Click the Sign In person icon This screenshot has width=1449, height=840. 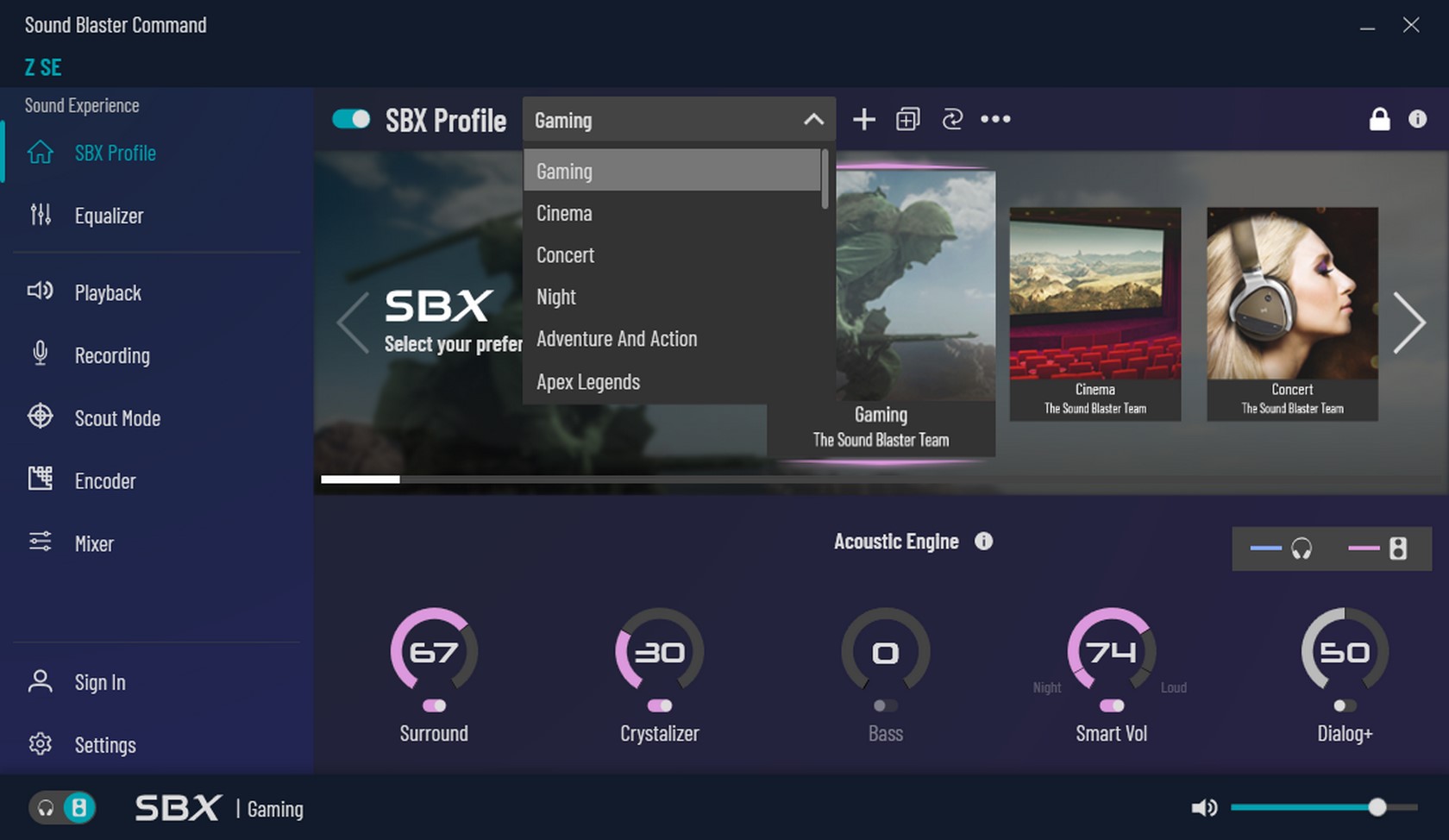coord(40,681)
